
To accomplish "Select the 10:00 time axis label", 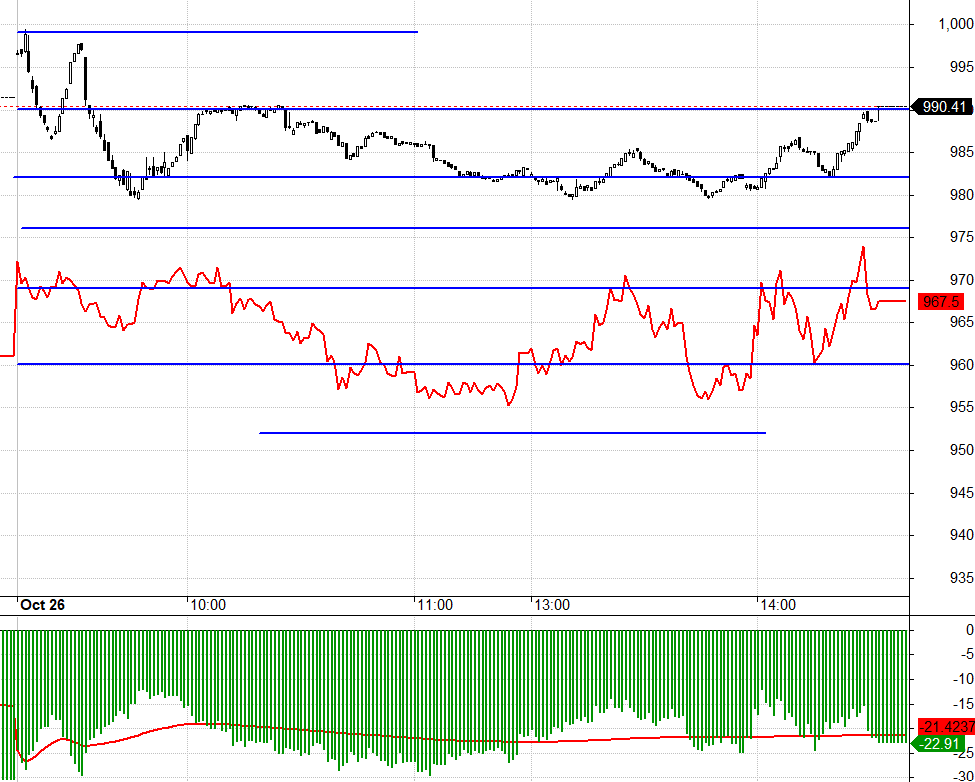I will [207, 604].
